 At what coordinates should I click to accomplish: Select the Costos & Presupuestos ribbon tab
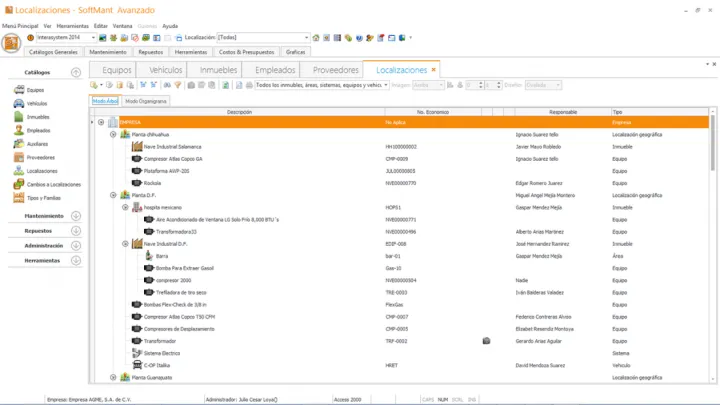(246, 51)
